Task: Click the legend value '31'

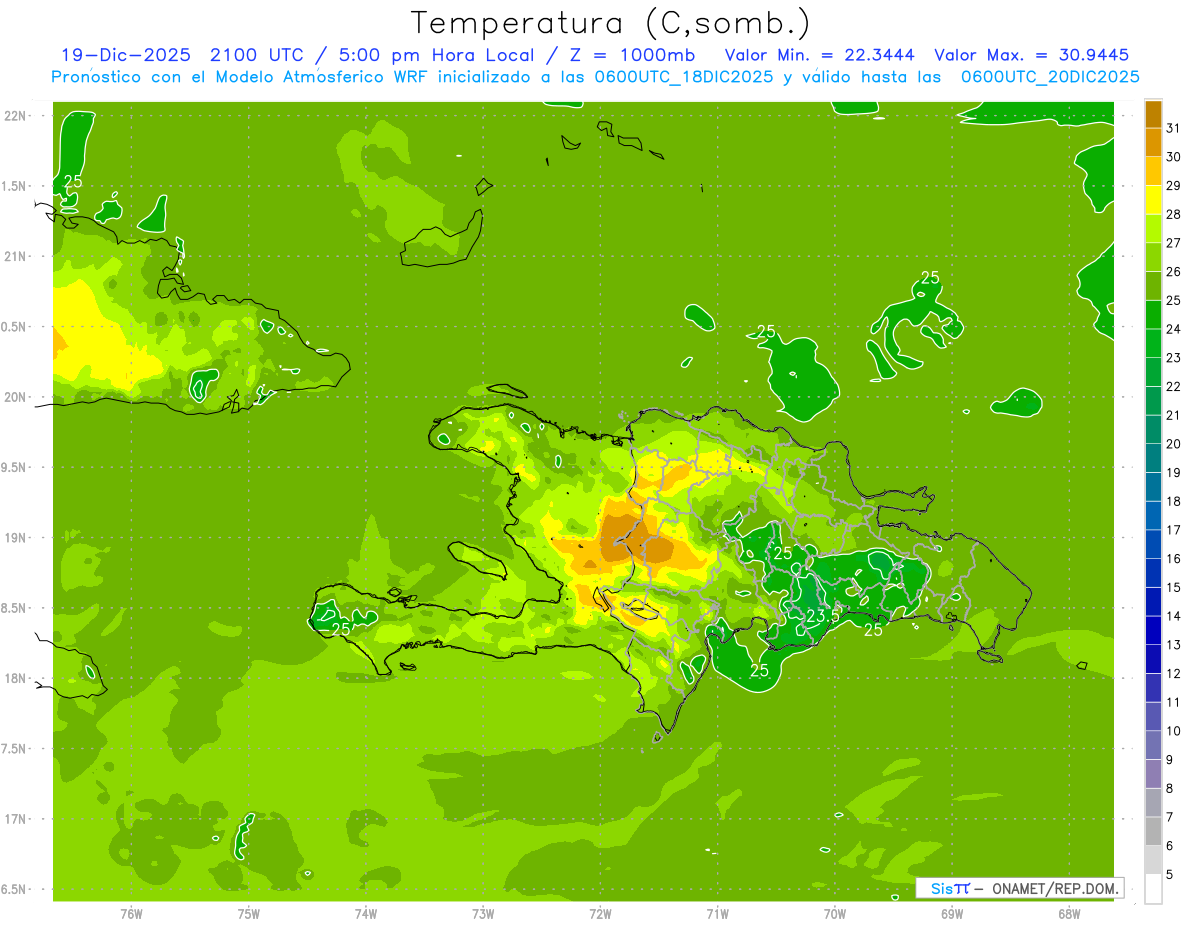Action: 1174,128
